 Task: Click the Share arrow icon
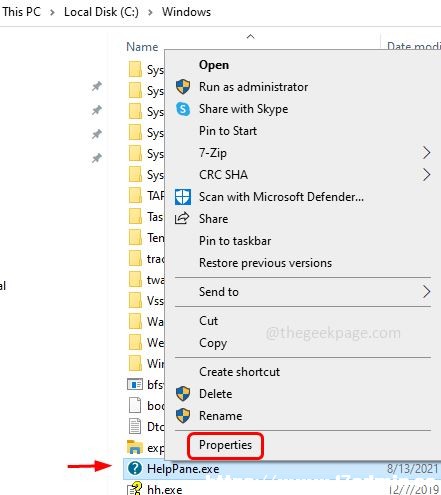coord(182,218)
